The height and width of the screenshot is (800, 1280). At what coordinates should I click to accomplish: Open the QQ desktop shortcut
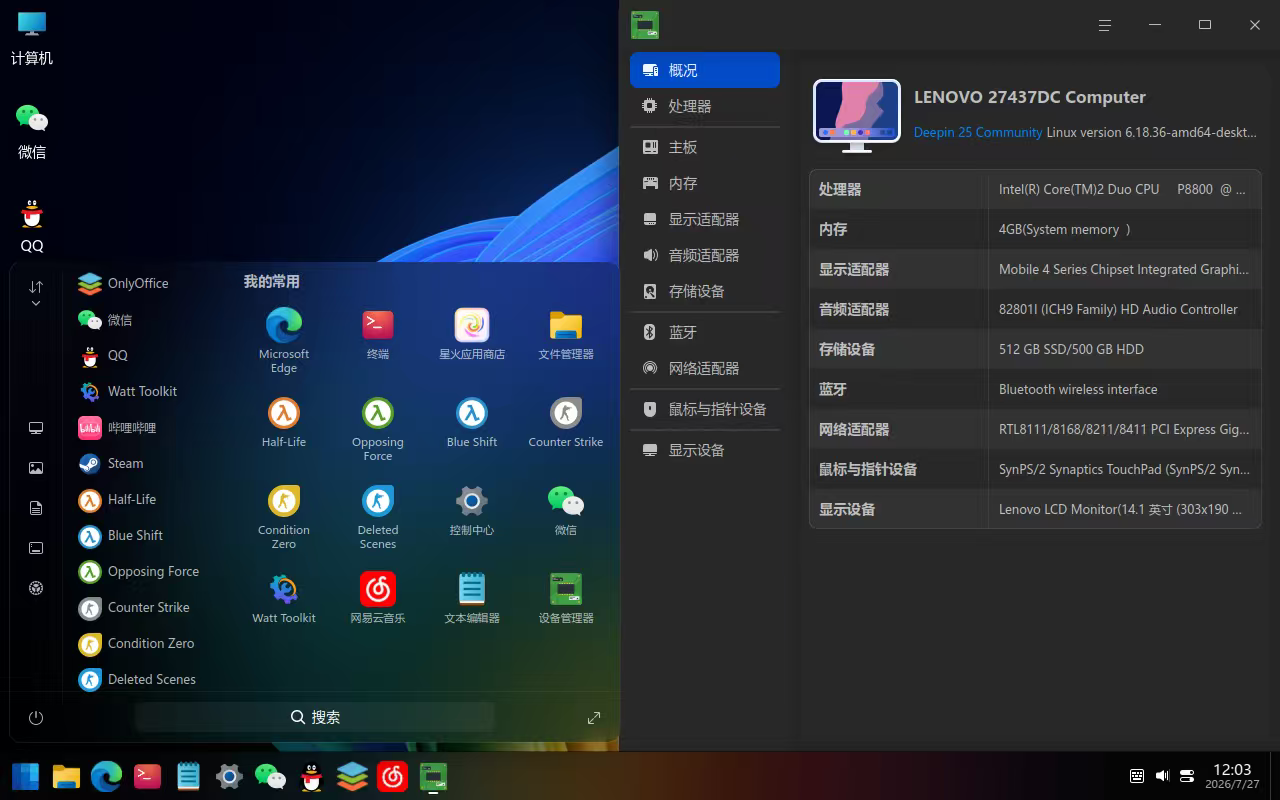pyautogui.click(x=32, y=226)
